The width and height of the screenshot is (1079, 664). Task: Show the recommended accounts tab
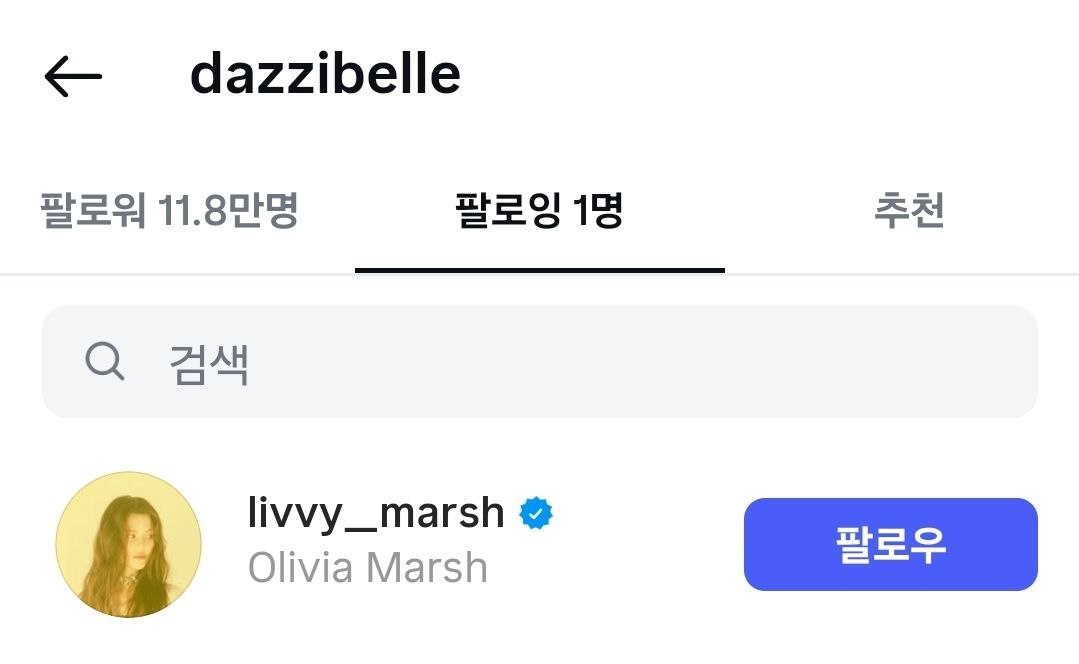pyautogui.click(x=908, y=211)
